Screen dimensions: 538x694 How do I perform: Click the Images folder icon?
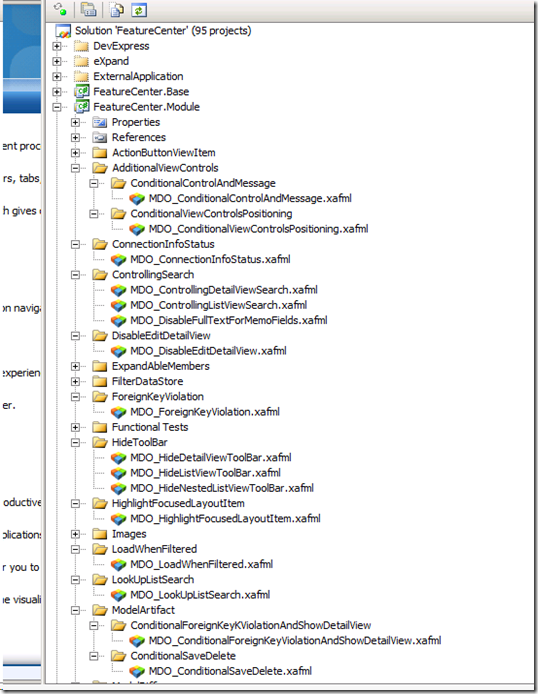(100, 534)
